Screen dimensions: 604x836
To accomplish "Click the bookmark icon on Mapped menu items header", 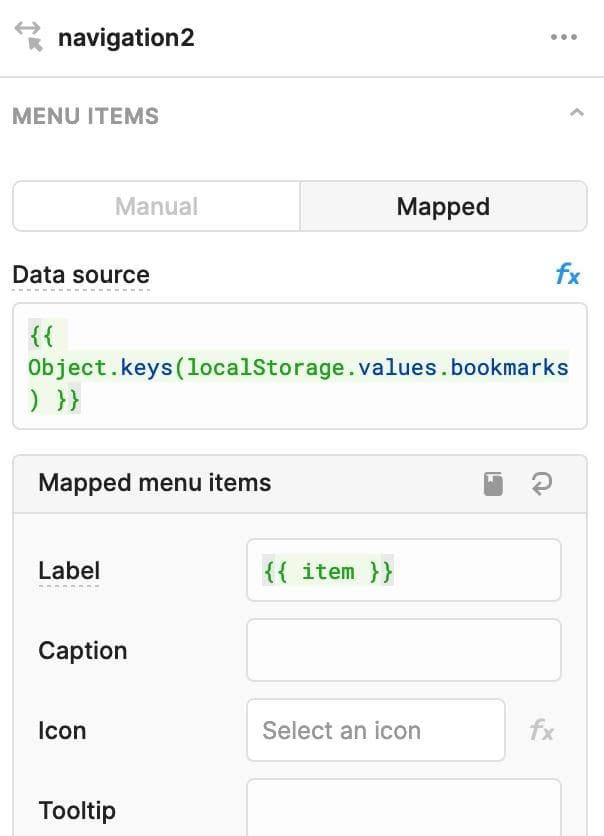I will coord(492,483).
